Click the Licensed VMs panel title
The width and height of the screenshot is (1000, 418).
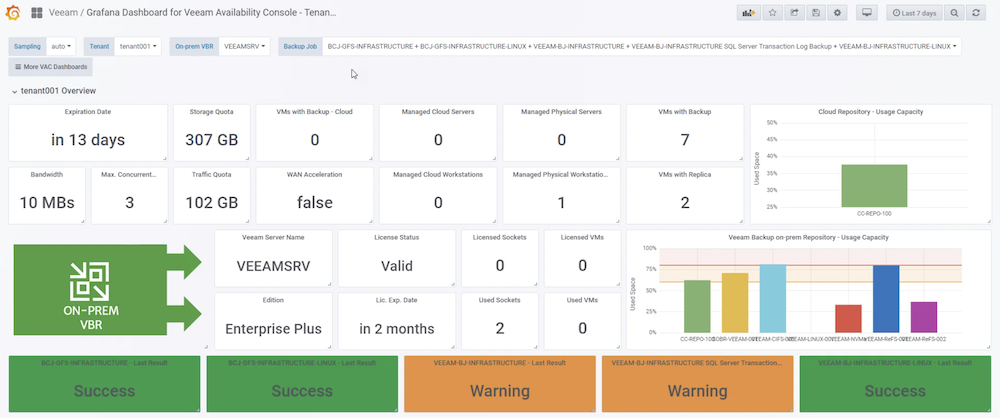(582, 237)
